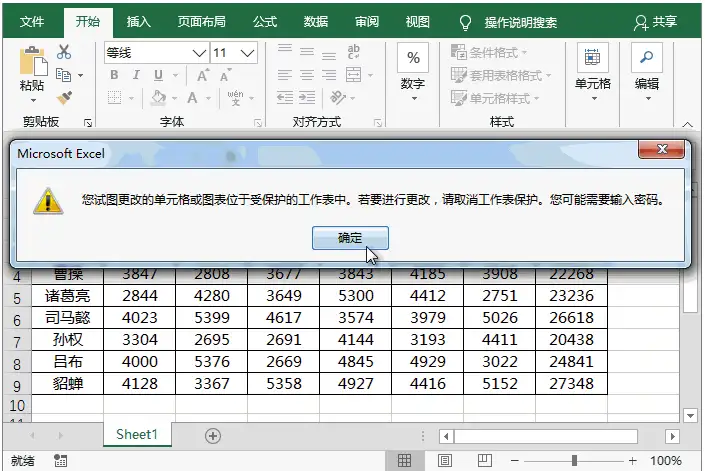
Task: Open the 视图 ribbon tab
Action: click(x=417, y=22)
